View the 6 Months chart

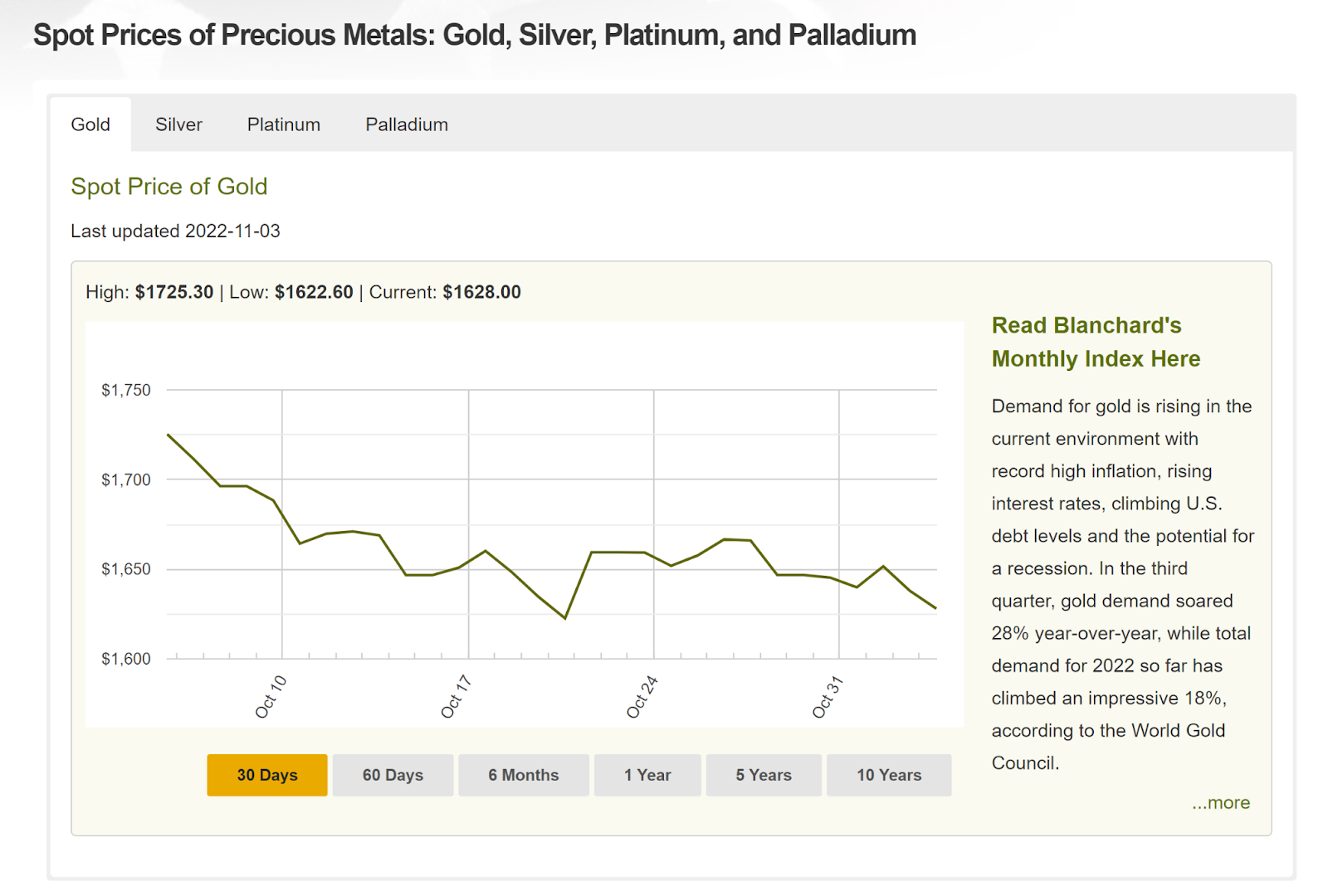click(x=523, y=775)
